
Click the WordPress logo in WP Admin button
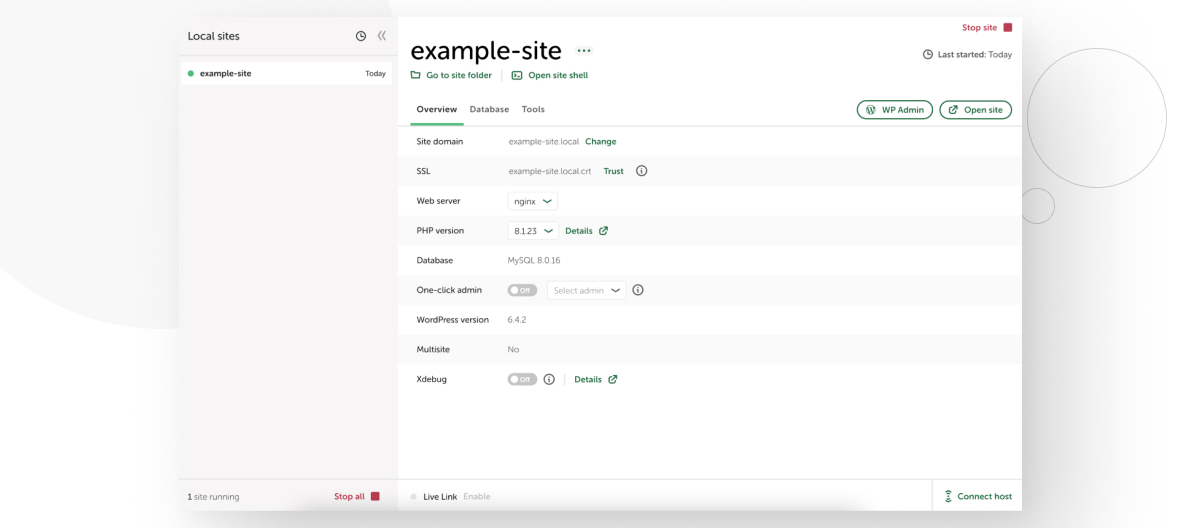(x=871, y=110)
